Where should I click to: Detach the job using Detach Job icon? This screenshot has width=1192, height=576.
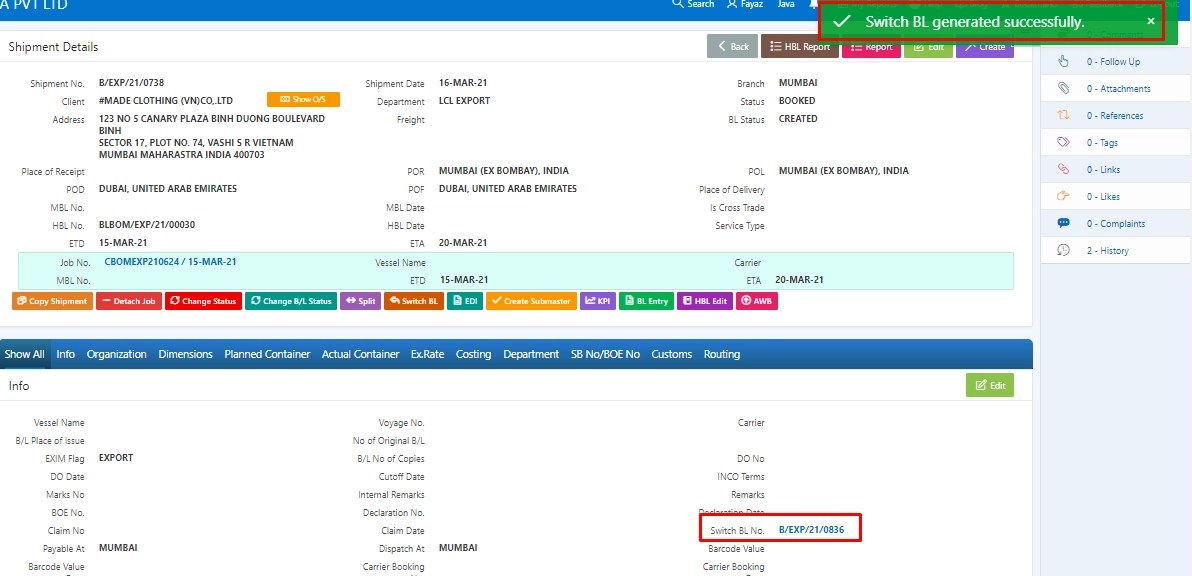click(x=128, y=300)
